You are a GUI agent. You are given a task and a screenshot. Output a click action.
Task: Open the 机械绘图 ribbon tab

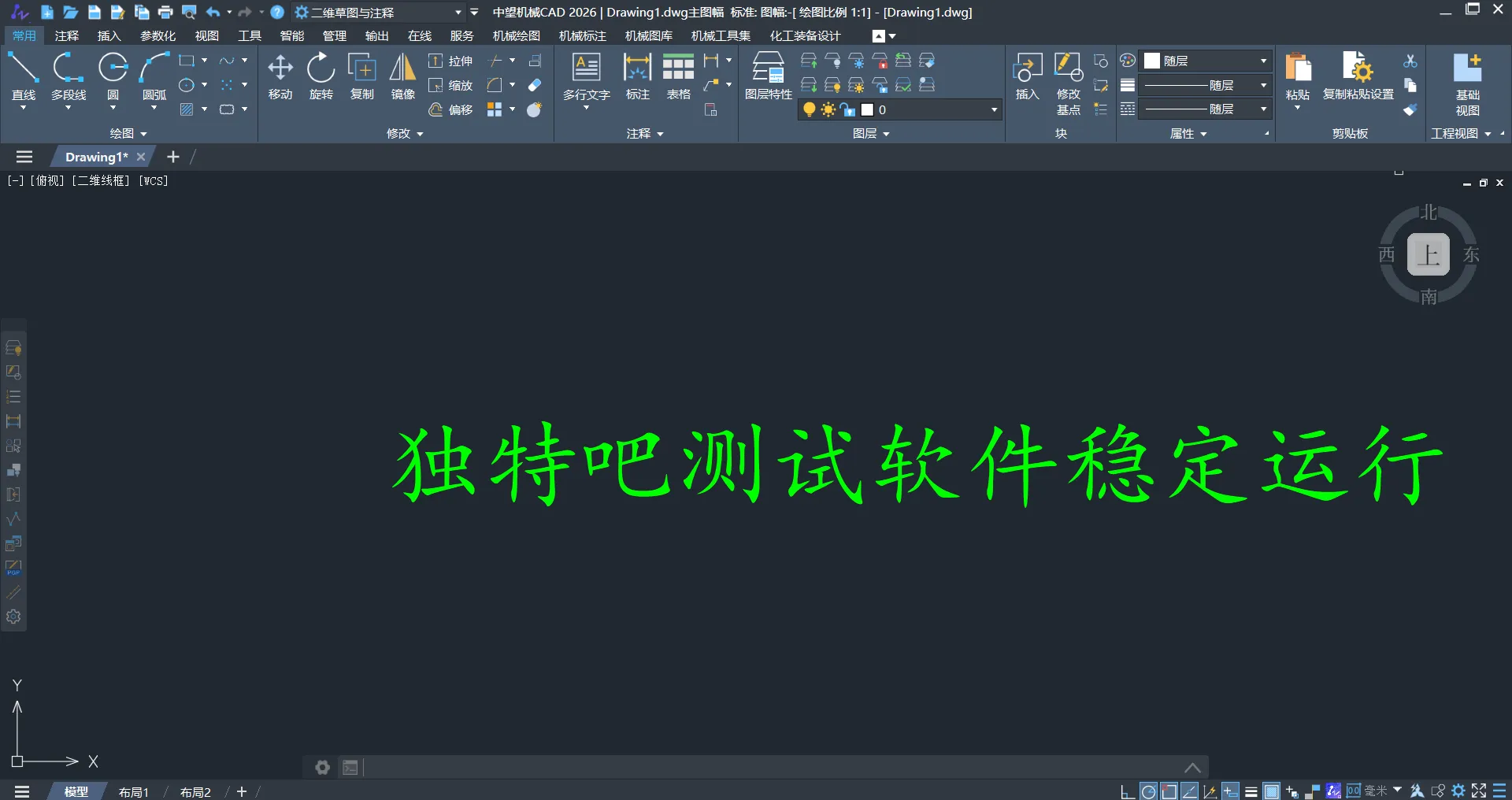point(515,35)
